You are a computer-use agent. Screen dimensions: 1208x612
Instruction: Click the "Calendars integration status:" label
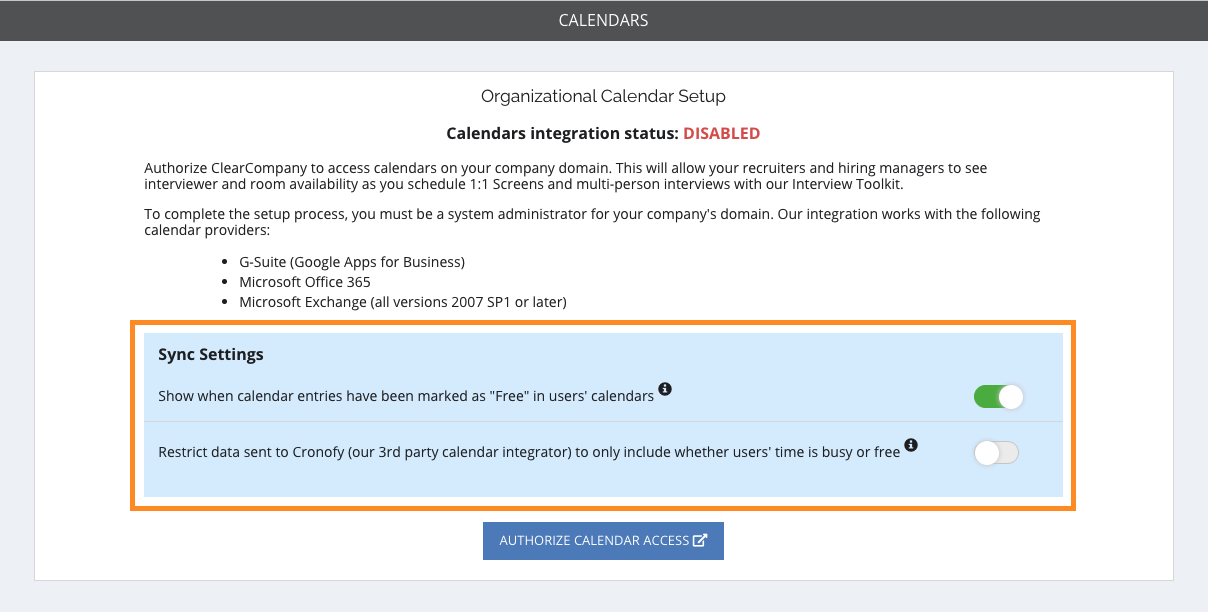point(562,133)
